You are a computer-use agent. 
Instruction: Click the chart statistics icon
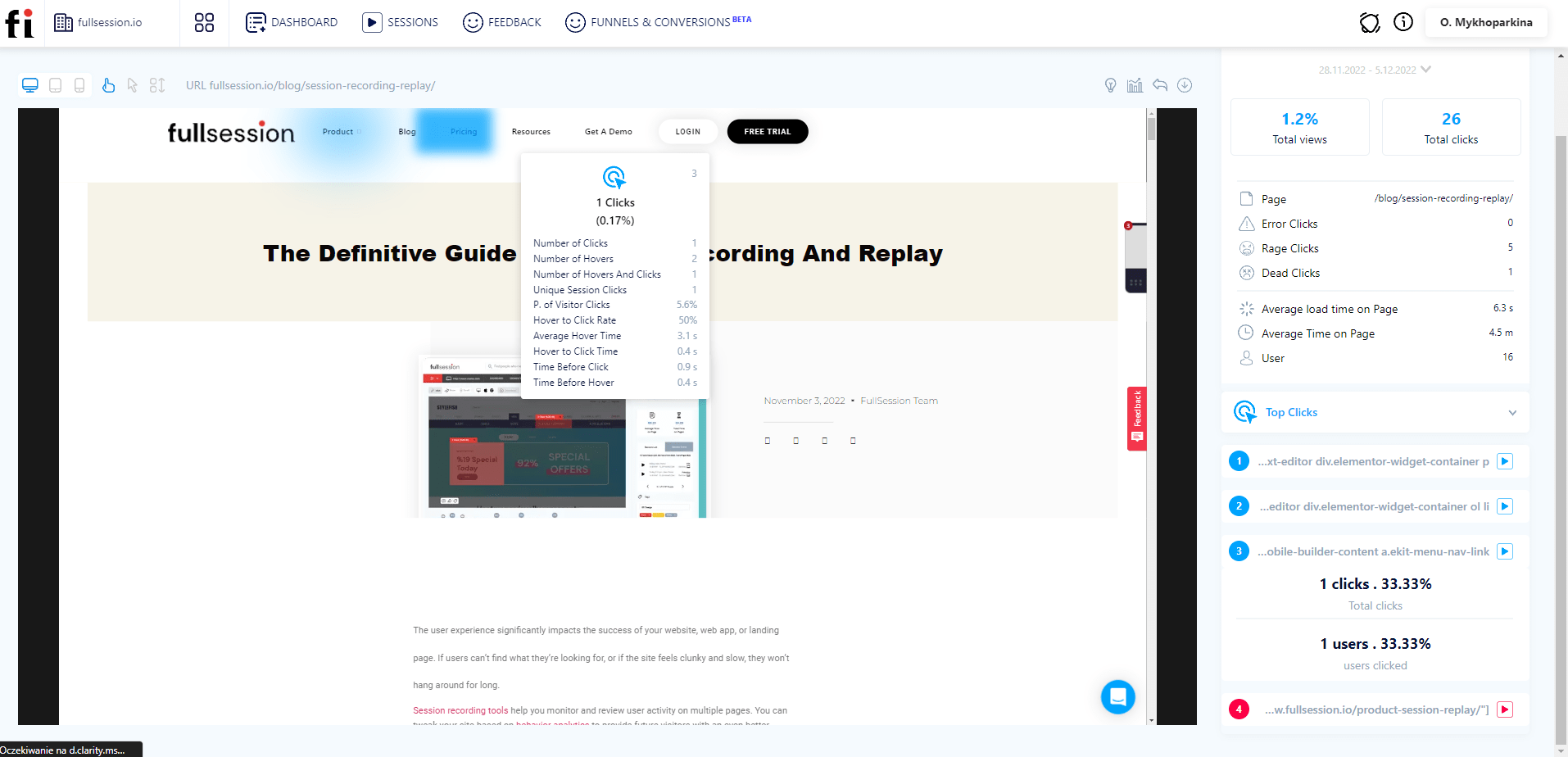pos(1135,85)
